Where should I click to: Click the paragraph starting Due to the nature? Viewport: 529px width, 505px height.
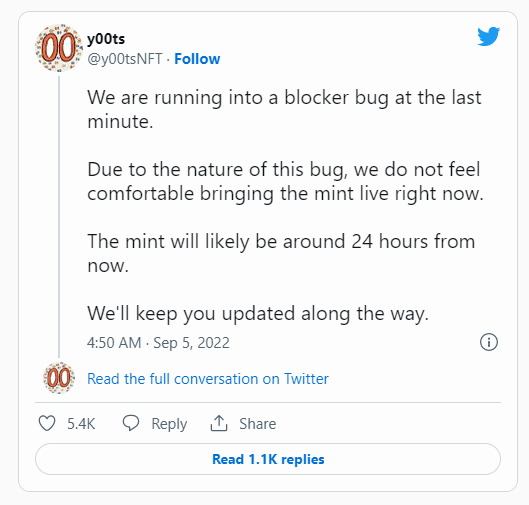(x=285, y=181)
